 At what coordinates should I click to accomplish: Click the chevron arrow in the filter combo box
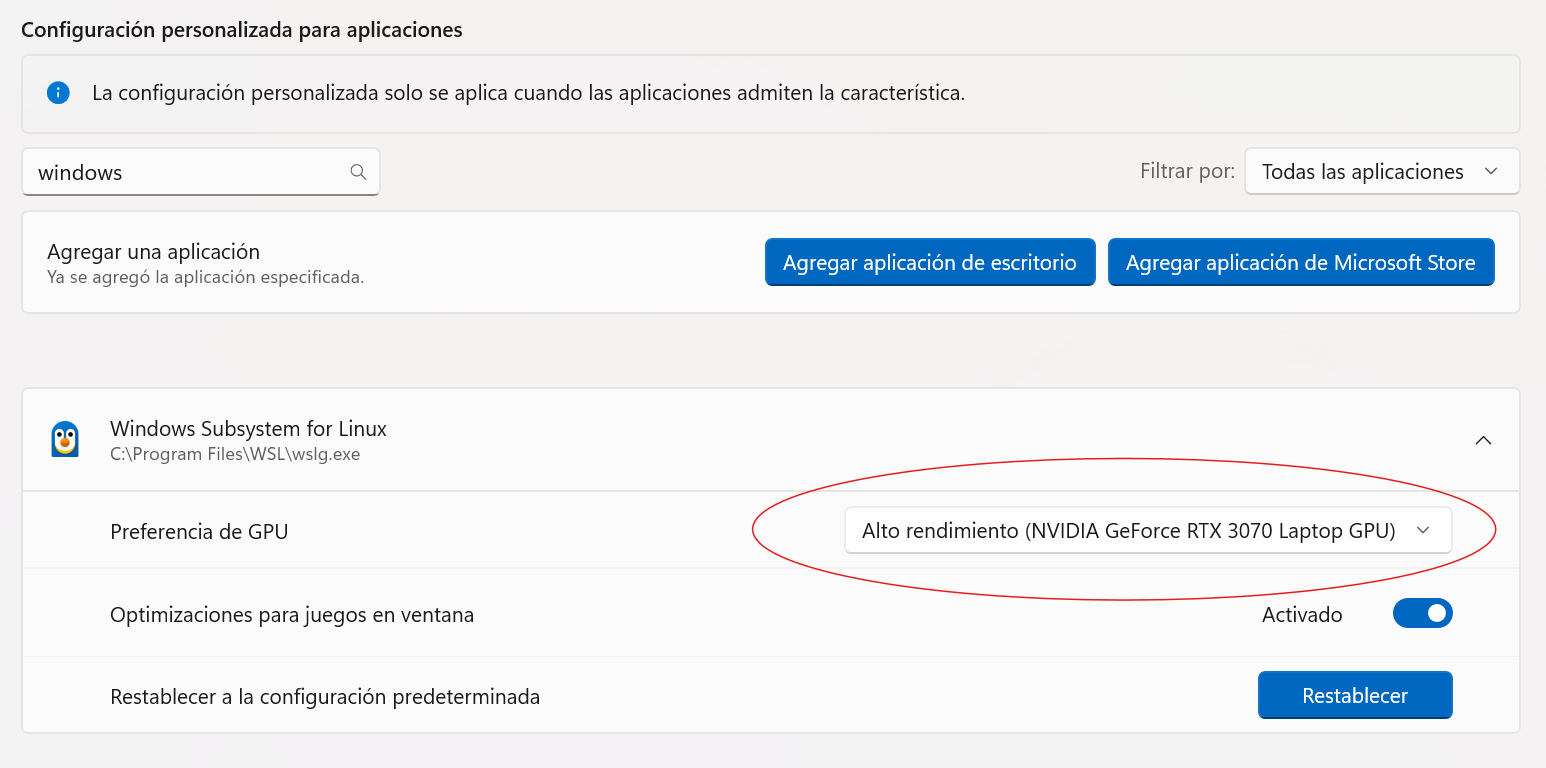[1491, 172]
